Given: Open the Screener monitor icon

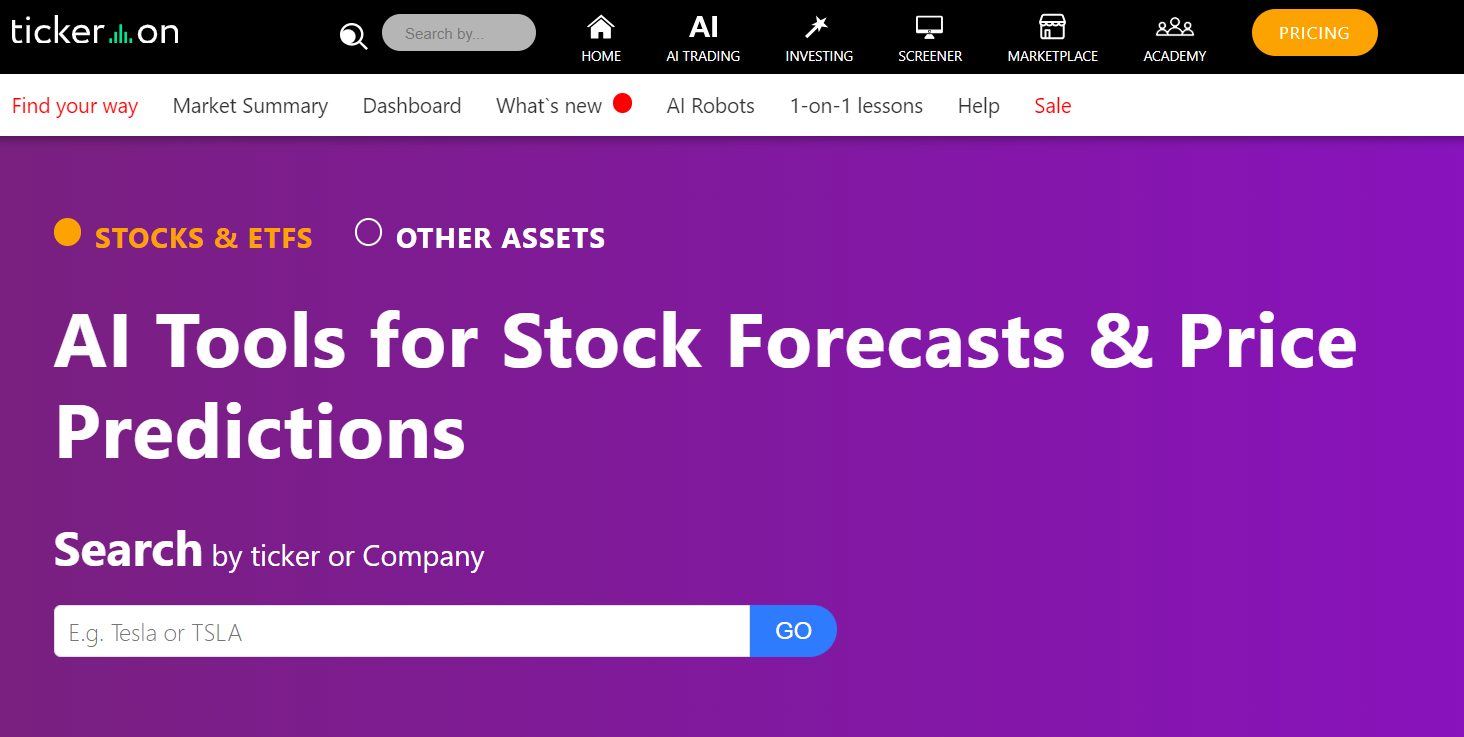Looking at the screenshot, I should click(x=930, y=27).
